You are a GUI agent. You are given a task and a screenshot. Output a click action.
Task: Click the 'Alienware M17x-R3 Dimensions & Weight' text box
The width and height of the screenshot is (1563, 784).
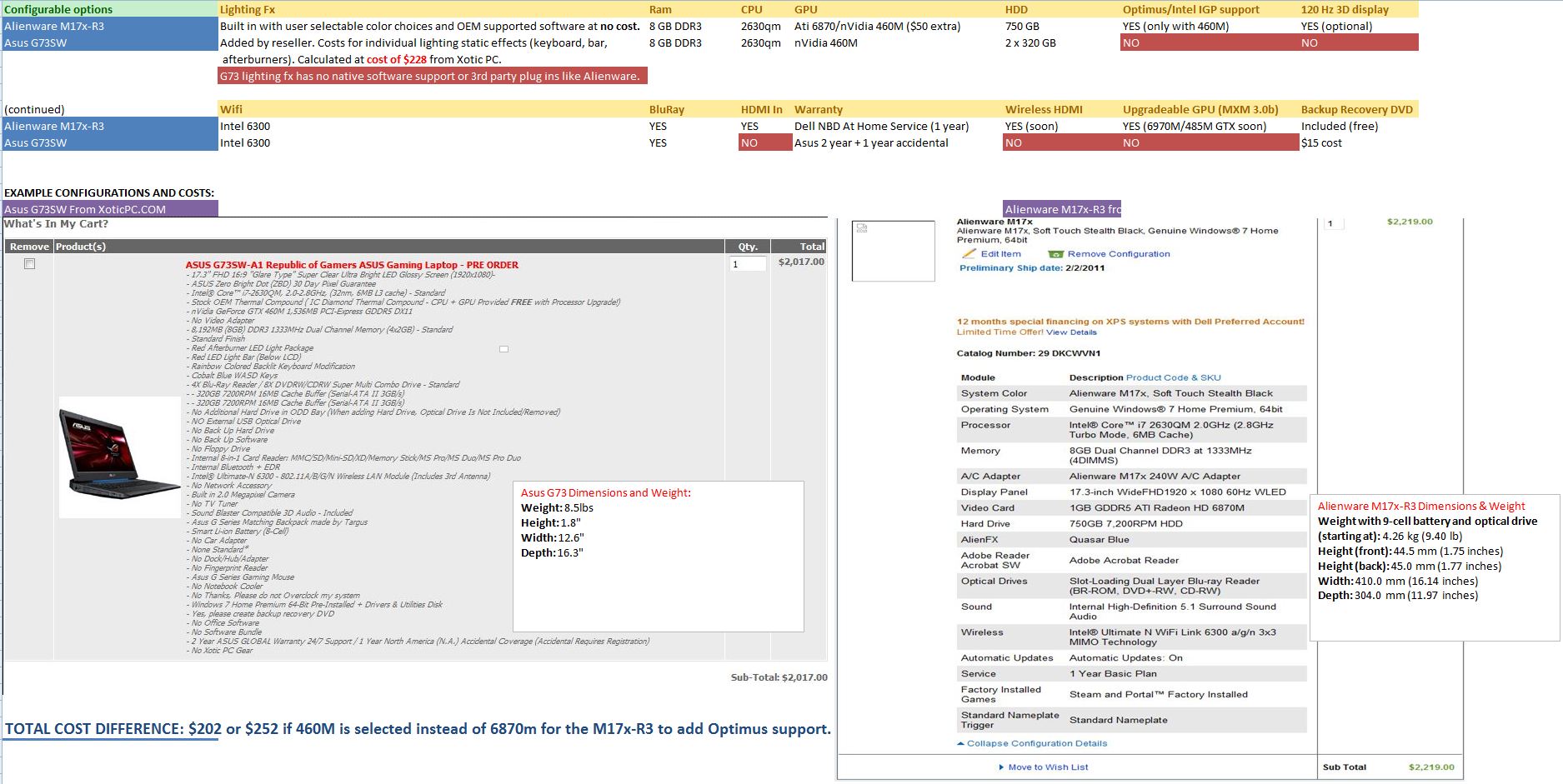point(1435,567)
